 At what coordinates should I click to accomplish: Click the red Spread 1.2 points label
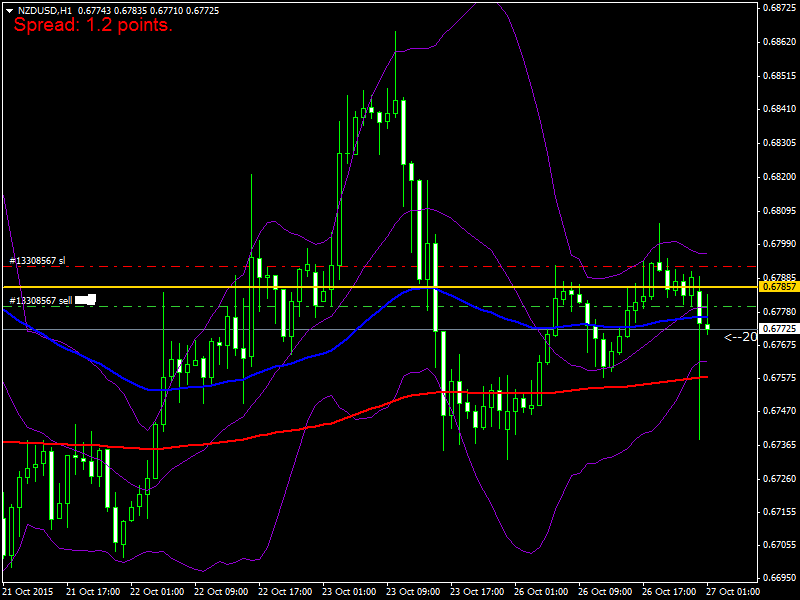click(x=92, y=25)
